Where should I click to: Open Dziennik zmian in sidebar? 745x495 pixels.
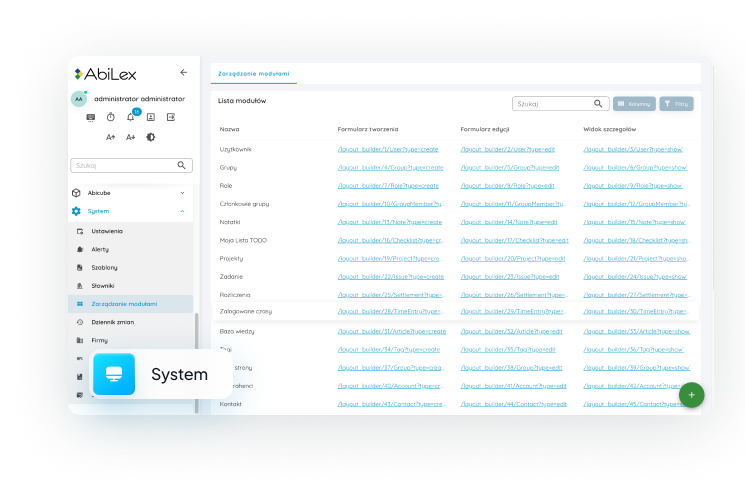coord(112,322)
